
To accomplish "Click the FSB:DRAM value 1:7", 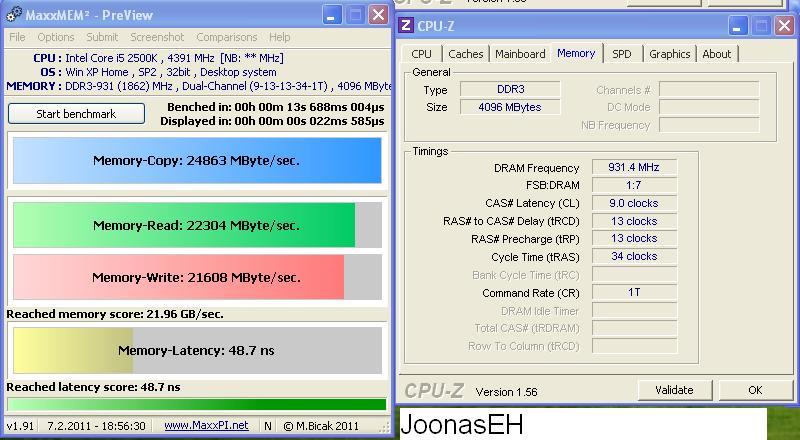I will (x=634, y=185).
